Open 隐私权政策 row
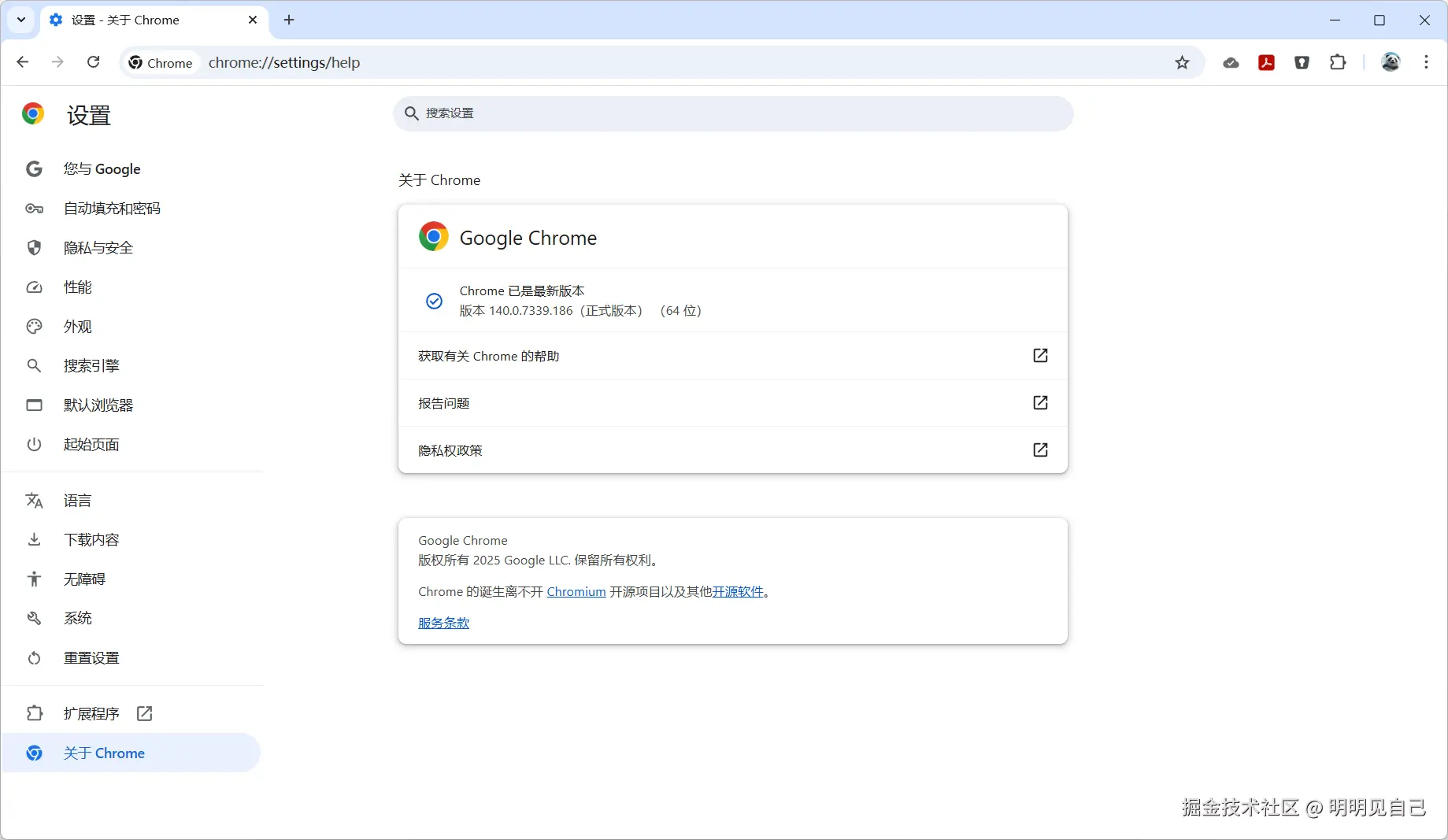 733,450
